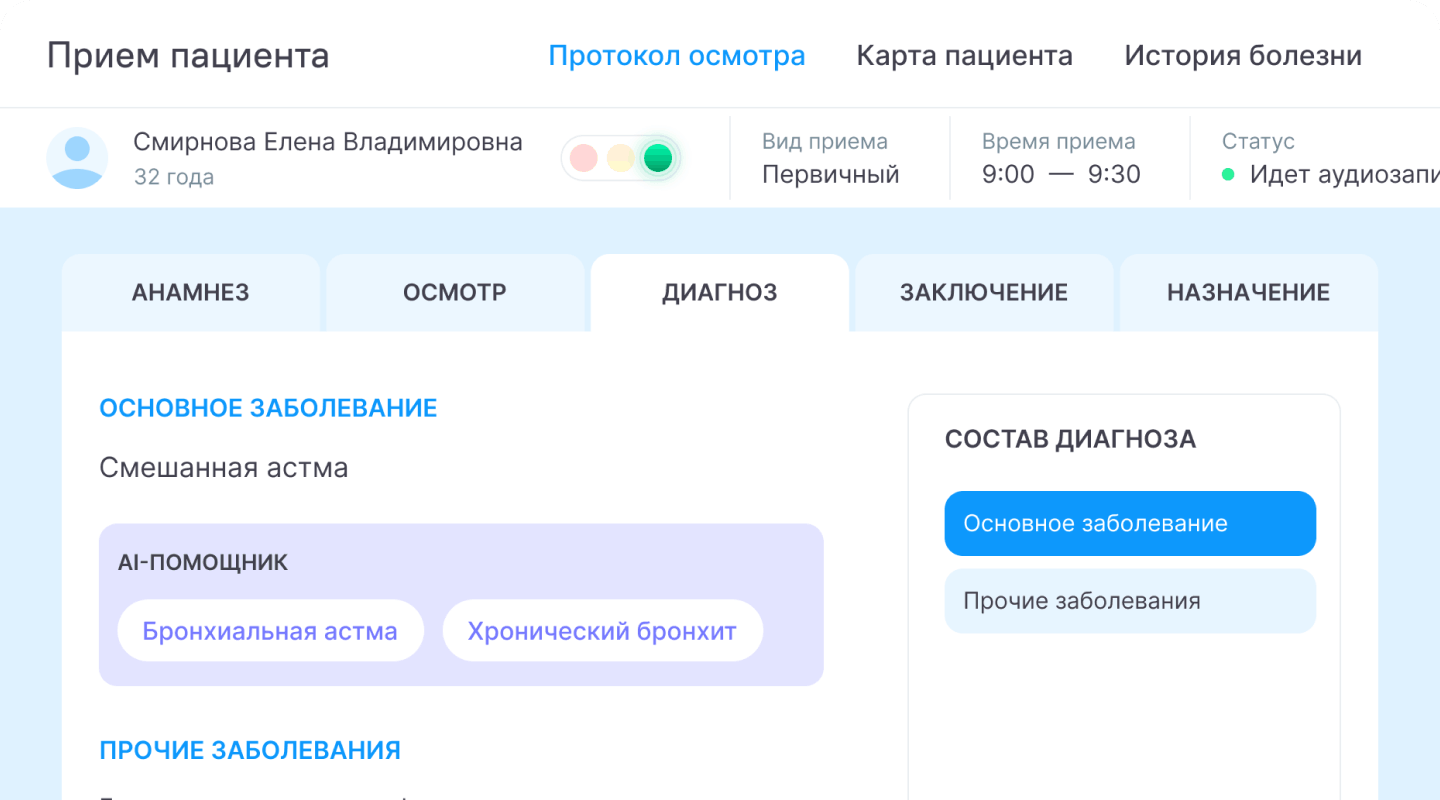Screen dimensions: 1440x800
Task: Select the ДИАГНОЗ tab
Action: (x=719, y=293)
